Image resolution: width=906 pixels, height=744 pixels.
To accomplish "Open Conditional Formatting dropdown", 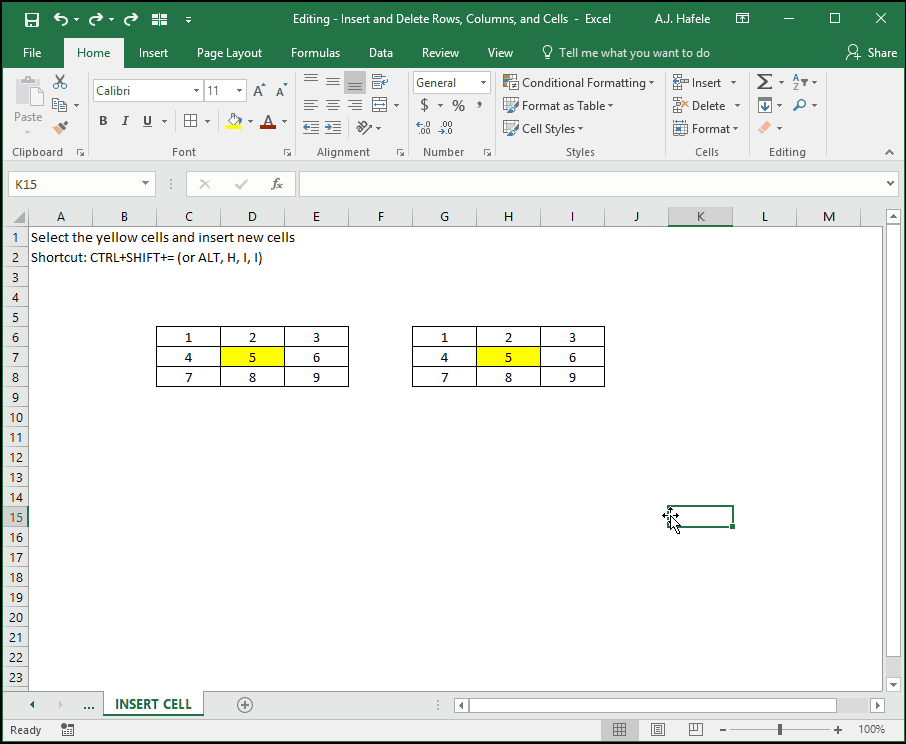I will tap(578, 83).
